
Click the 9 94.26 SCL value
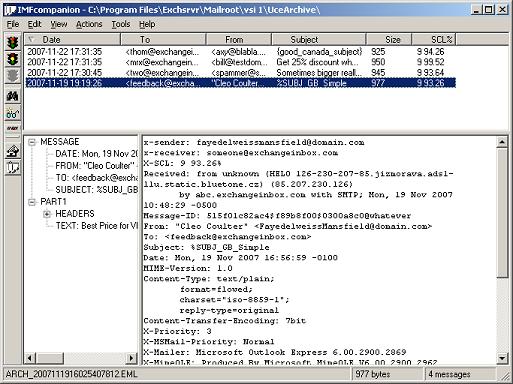(x=430, y=52)
